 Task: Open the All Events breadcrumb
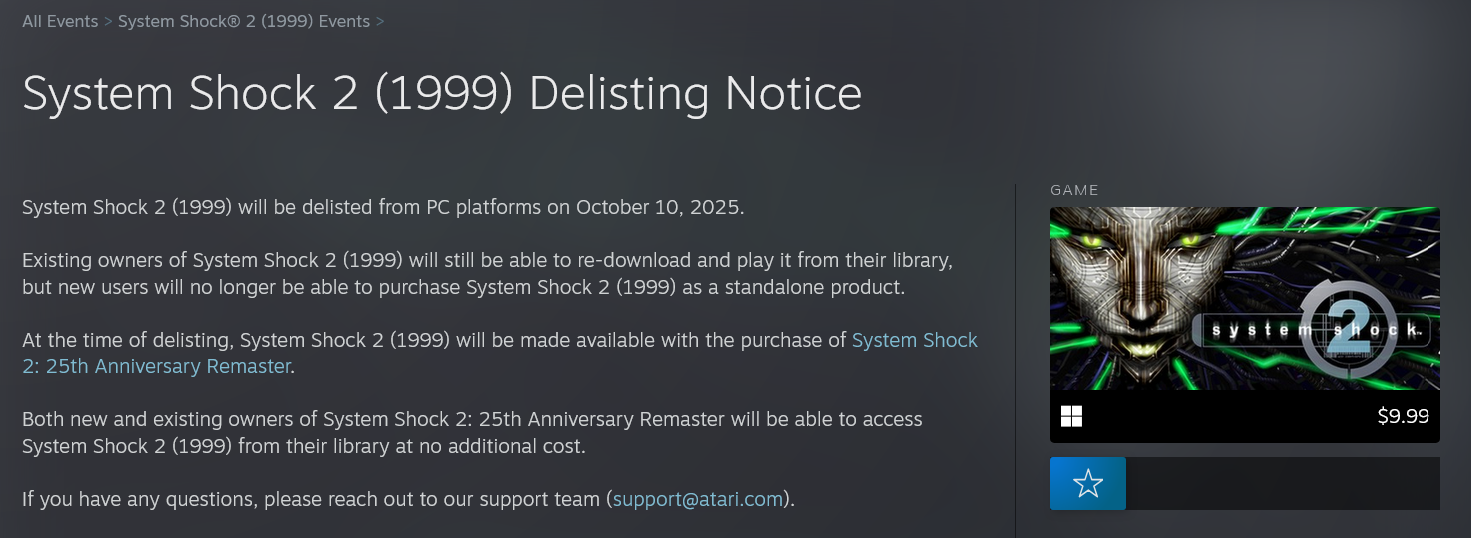click(x=60, y=21)
